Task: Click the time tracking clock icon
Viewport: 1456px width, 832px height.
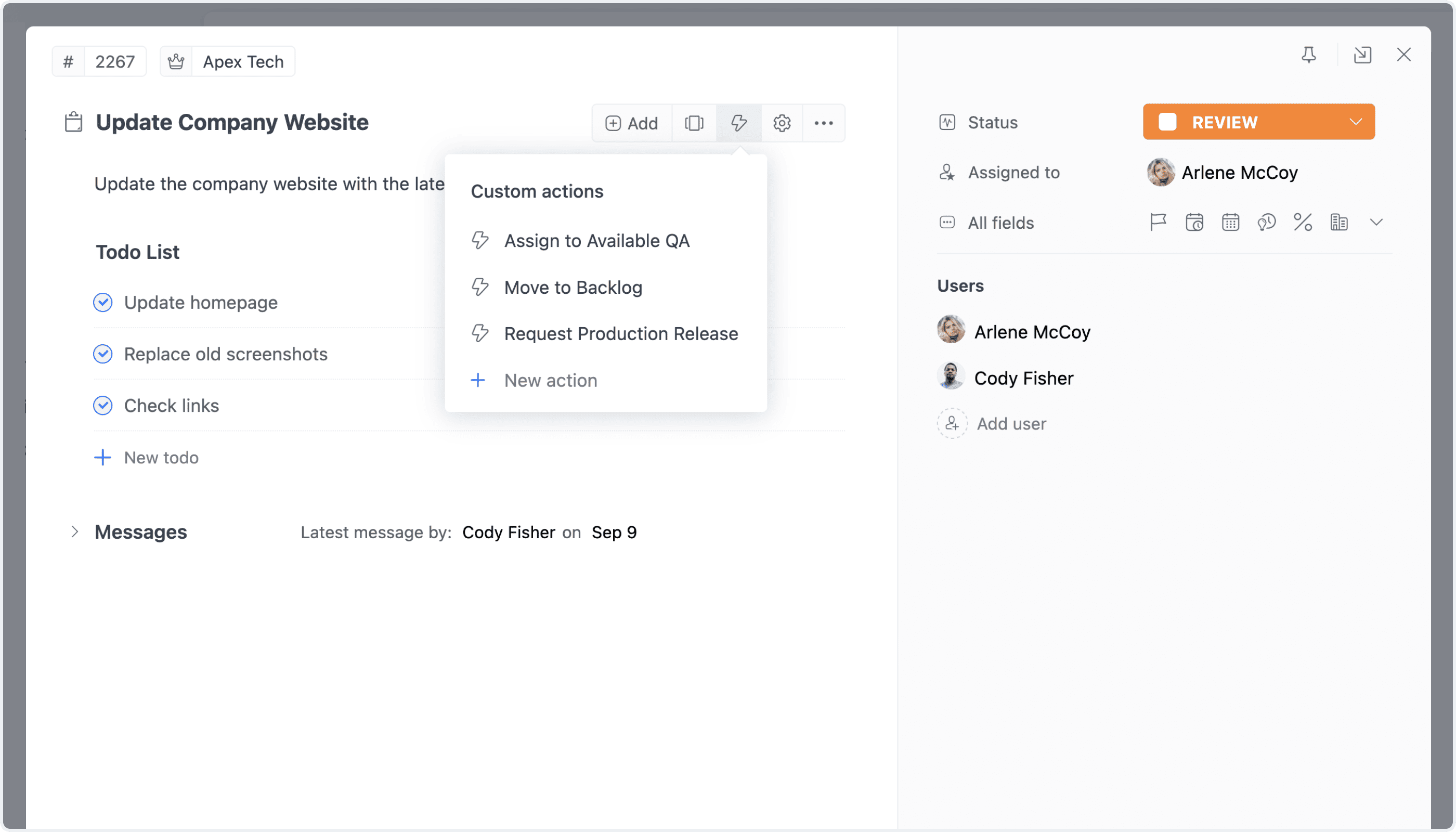Action: point(1267,222)
